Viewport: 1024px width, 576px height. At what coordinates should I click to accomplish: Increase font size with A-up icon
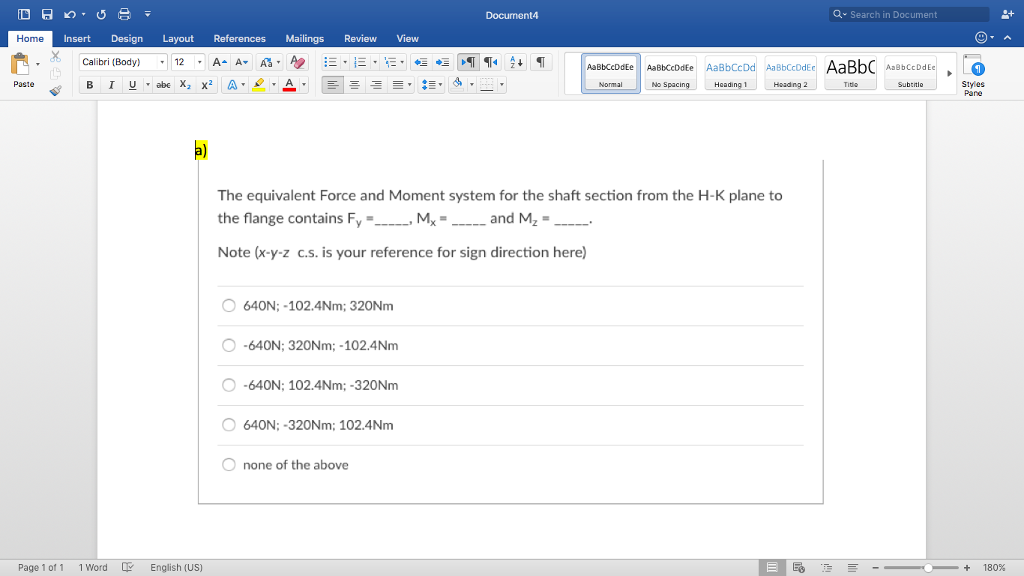tap(219, 62)
